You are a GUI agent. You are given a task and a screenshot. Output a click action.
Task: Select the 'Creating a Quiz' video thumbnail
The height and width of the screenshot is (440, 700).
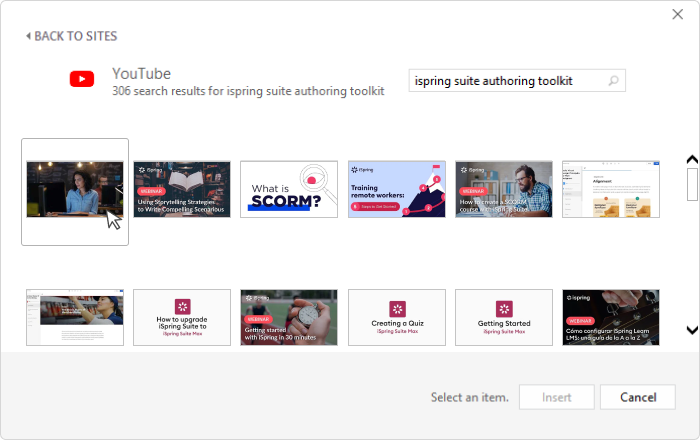coord(397,317)
